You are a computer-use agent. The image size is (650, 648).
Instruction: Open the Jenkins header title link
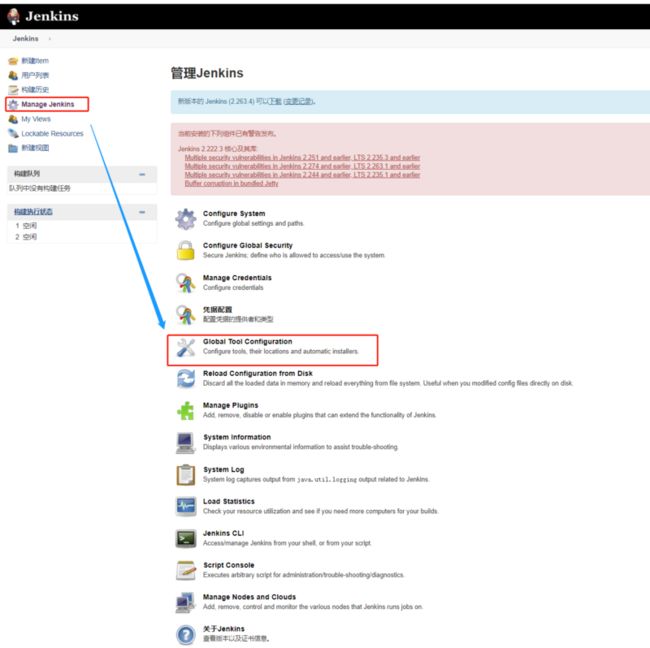[x=52, y=16]
